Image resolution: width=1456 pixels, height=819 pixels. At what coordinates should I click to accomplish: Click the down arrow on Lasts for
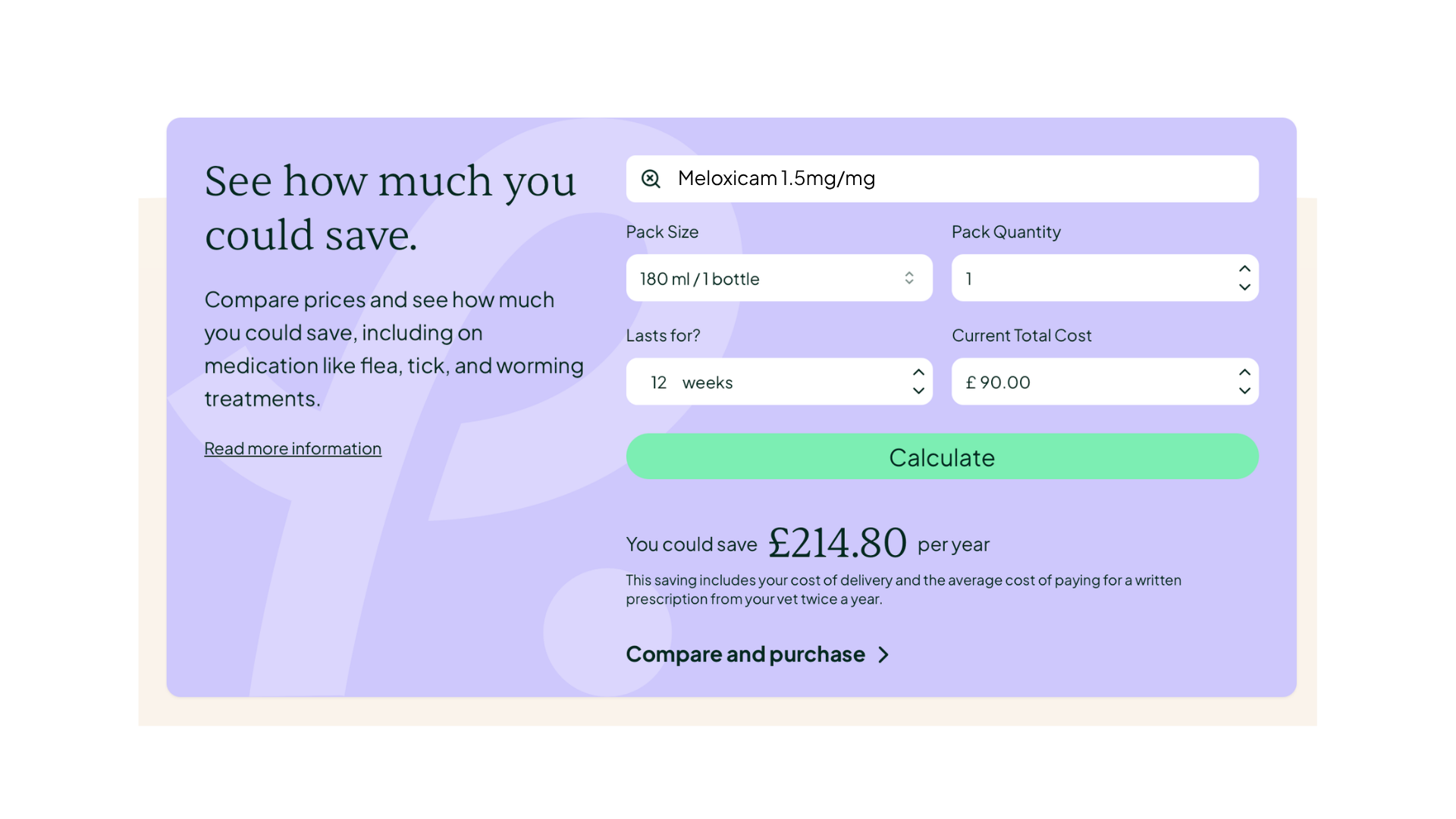click(x=918, y=391)
